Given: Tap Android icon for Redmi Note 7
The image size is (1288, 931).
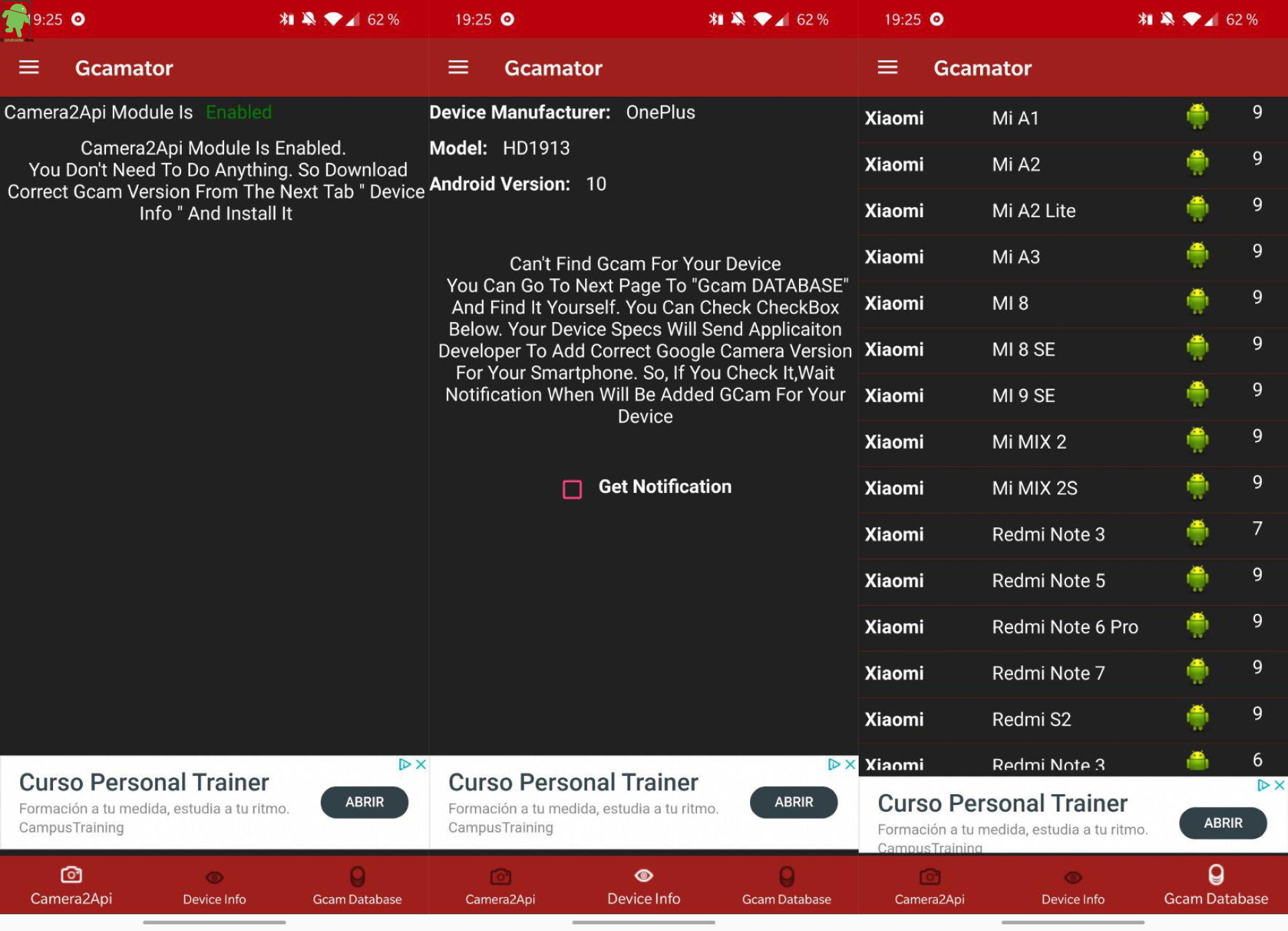Looking at the screenshot, I should click(x=1197, y=672).
